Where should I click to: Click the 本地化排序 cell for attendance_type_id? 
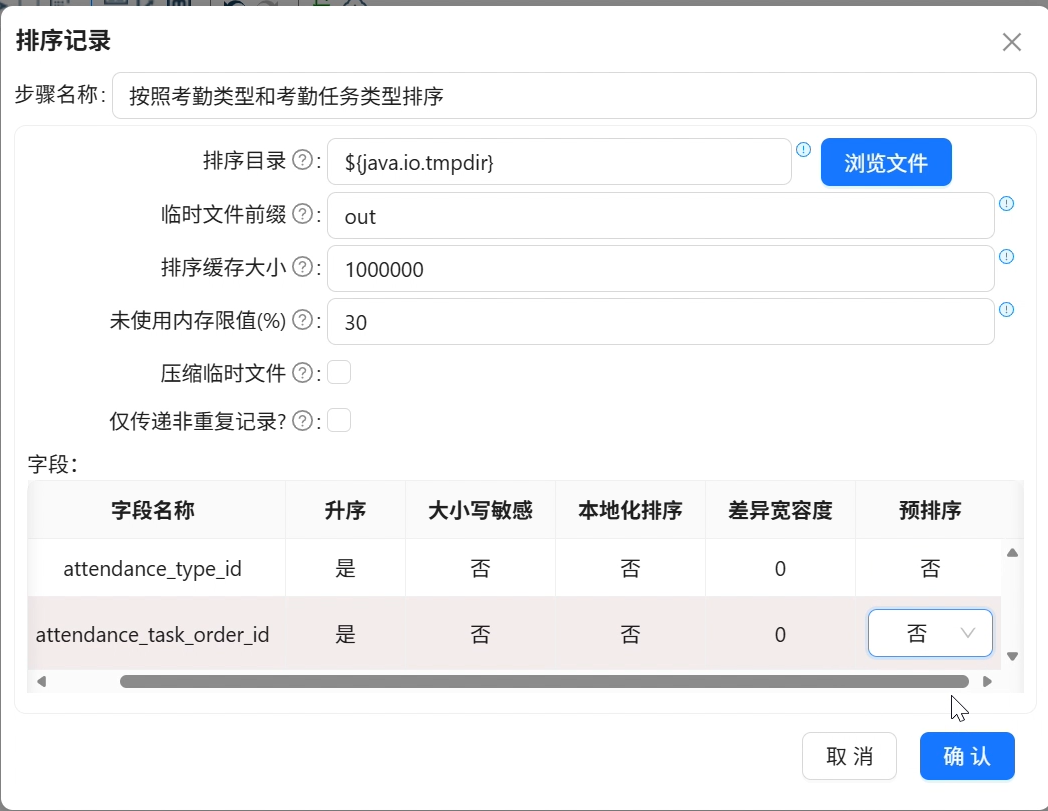tap(630, 568)
